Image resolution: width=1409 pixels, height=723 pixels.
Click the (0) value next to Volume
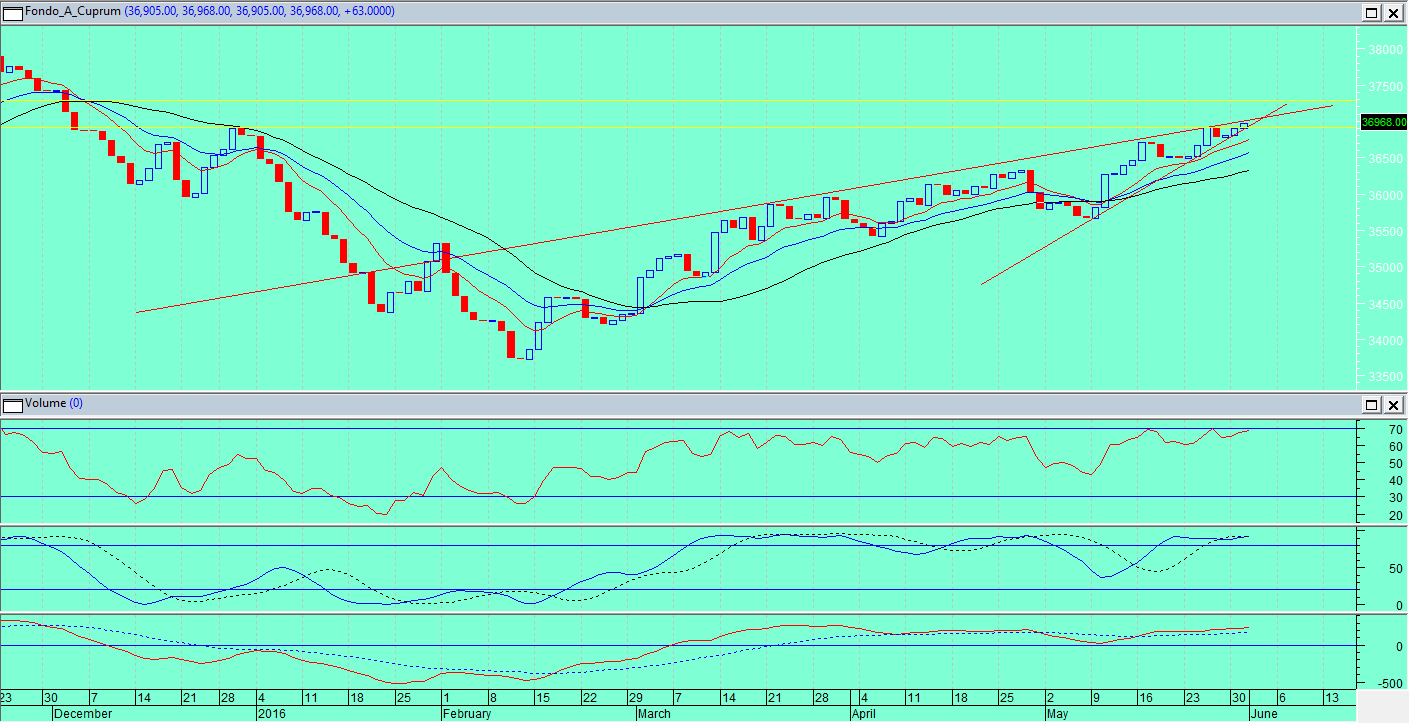[x=77, y=404]
